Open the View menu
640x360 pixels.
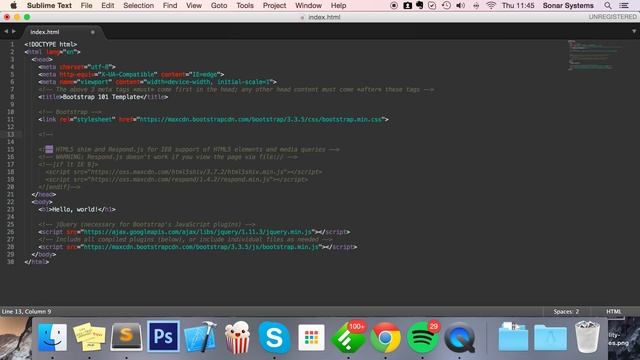click(x=194, y=5)
